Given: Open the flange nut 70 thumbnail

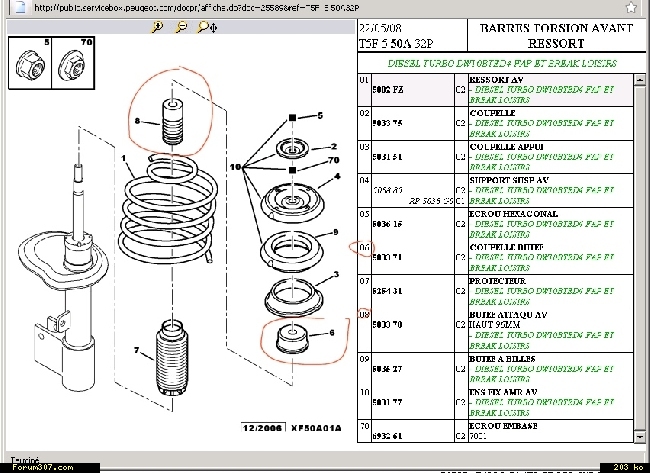Looking at the screenshot, I should click(73, 63).
